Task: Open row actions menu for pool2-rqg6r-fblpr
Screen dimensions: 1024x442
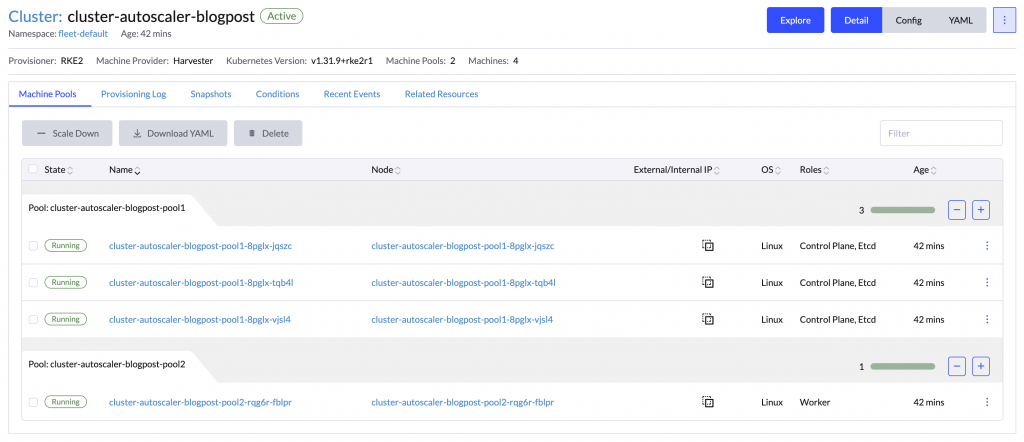Action: (987, 402)
